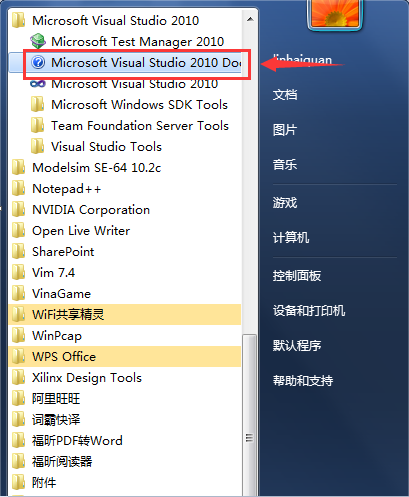Select the 附件 text label

pyautogui.click(x=44, y=483)
